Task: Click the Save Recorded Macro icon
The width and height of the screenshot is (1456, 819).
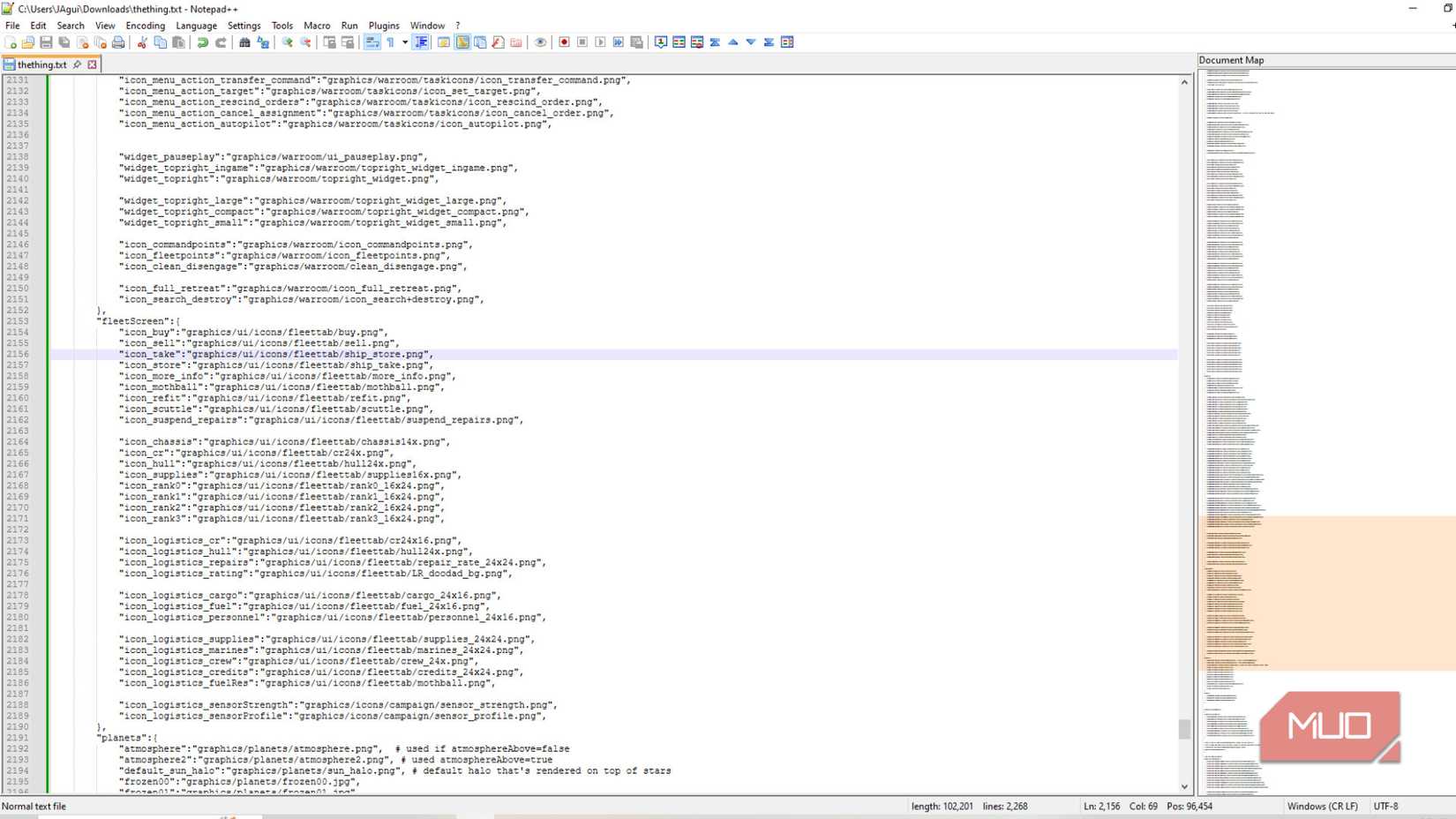Action: pyautogui.click(x=636, y=42)
